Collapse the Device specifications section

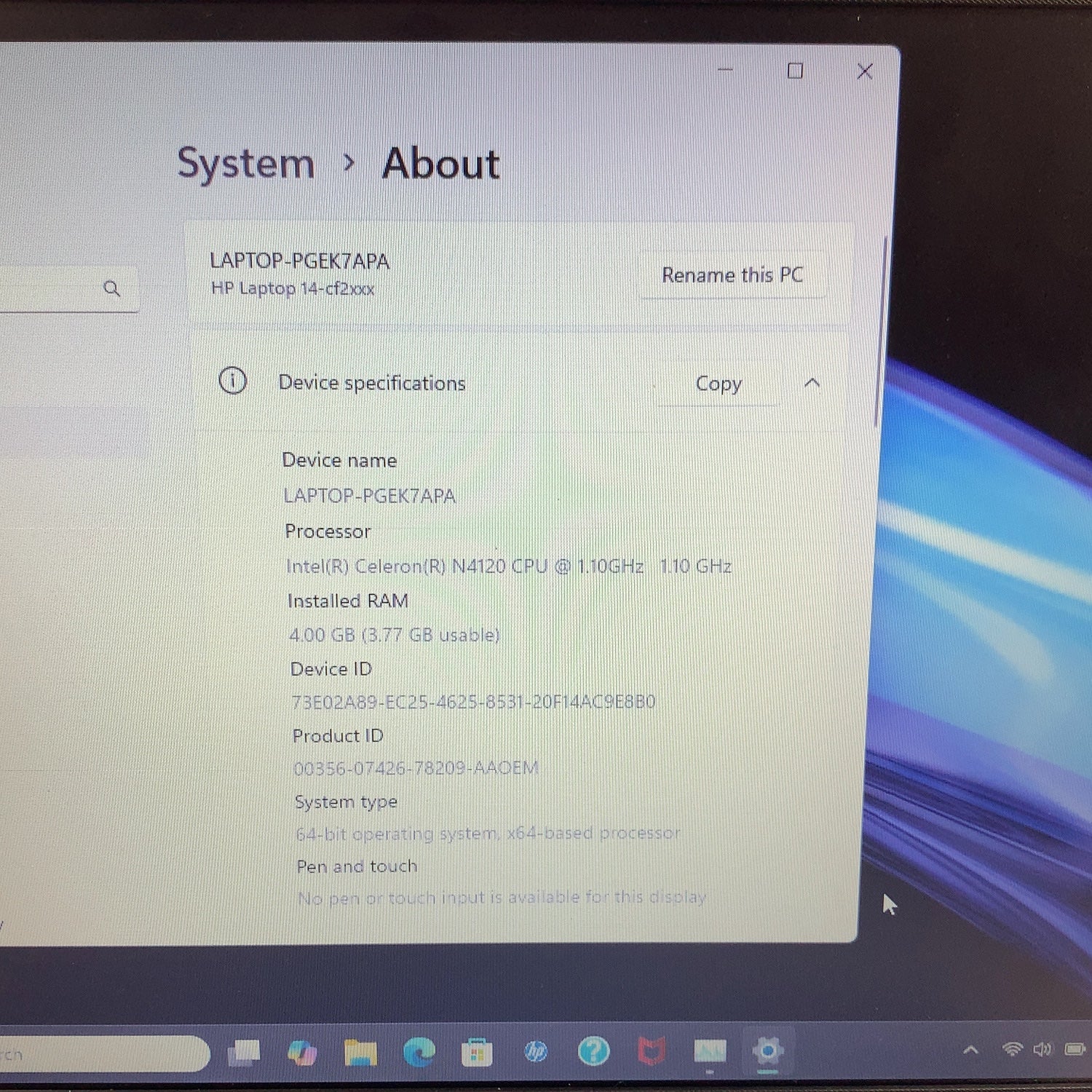point(812,383)
